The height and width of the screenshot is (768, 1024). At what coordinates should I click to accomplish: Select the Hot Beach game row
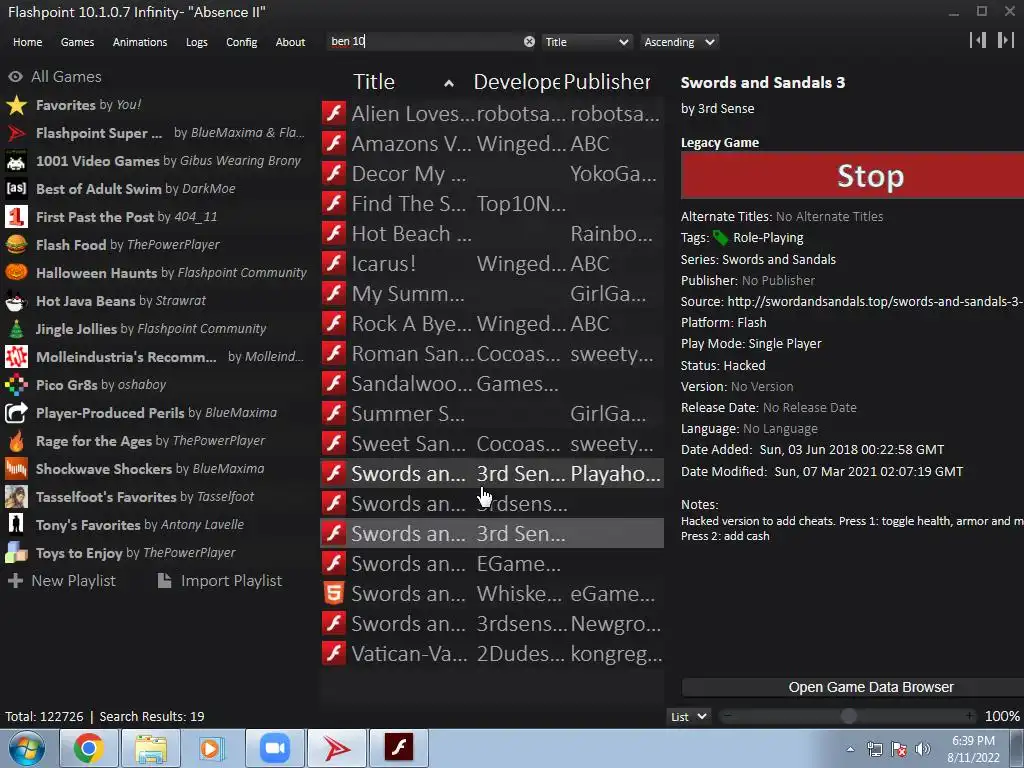pos(492,233)
